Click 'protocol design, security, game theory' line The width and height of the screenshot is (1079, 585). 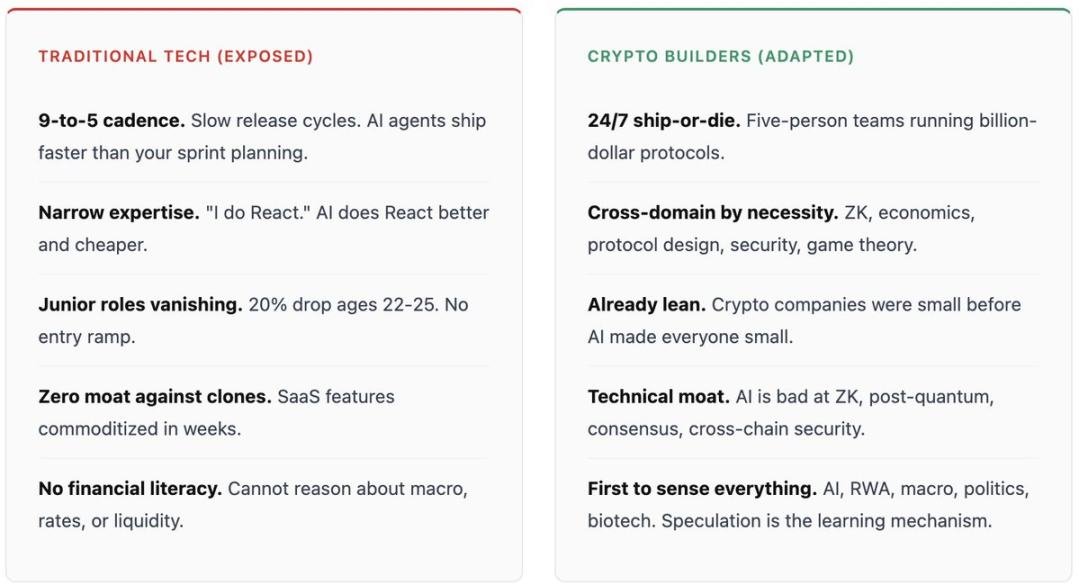pyautogui.click(x=751, y=244)
